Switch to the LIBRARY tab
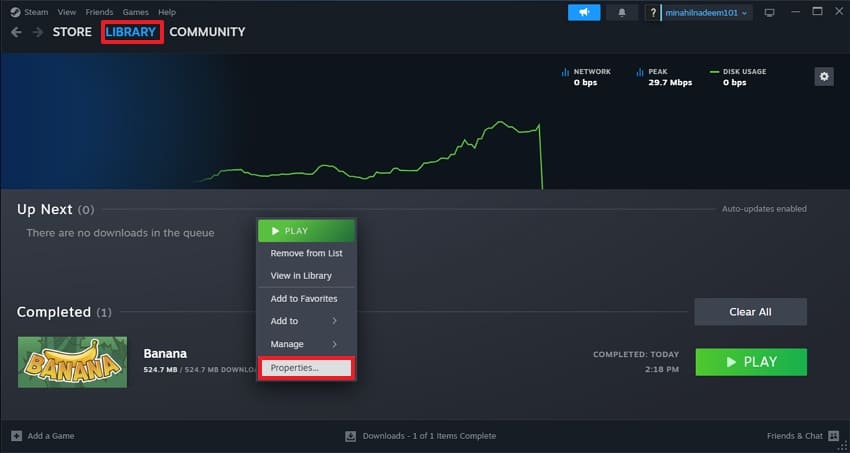 [x=131, y=32]
